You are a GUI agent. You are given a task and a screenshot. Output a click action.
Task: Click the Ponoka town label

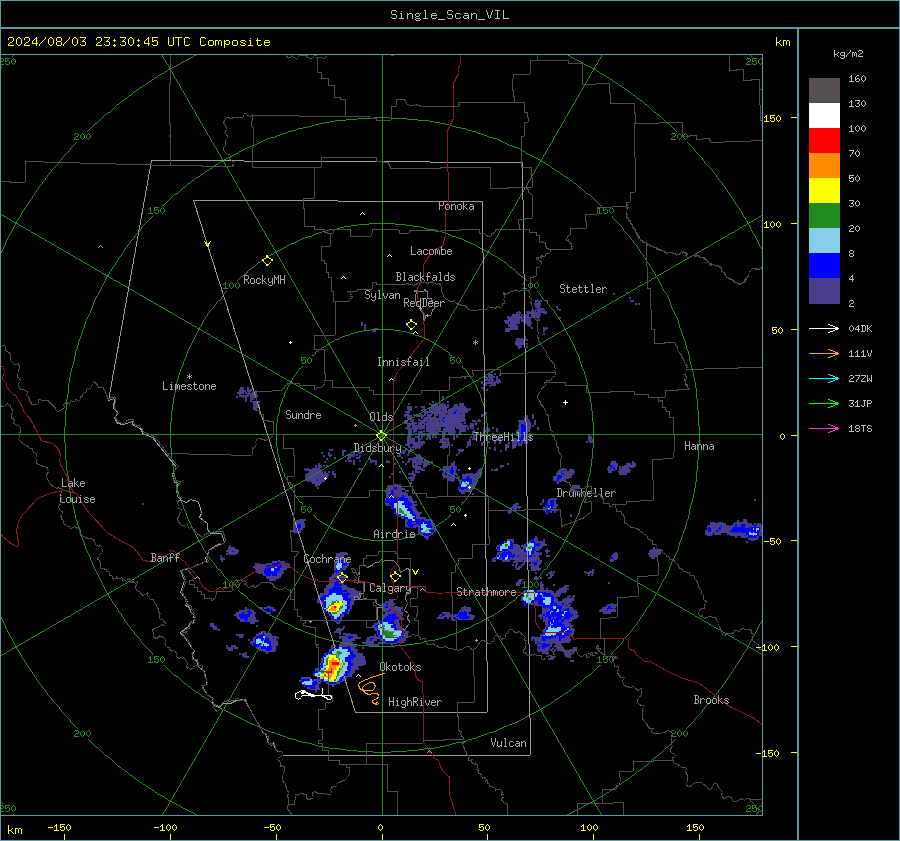[456, 206]
